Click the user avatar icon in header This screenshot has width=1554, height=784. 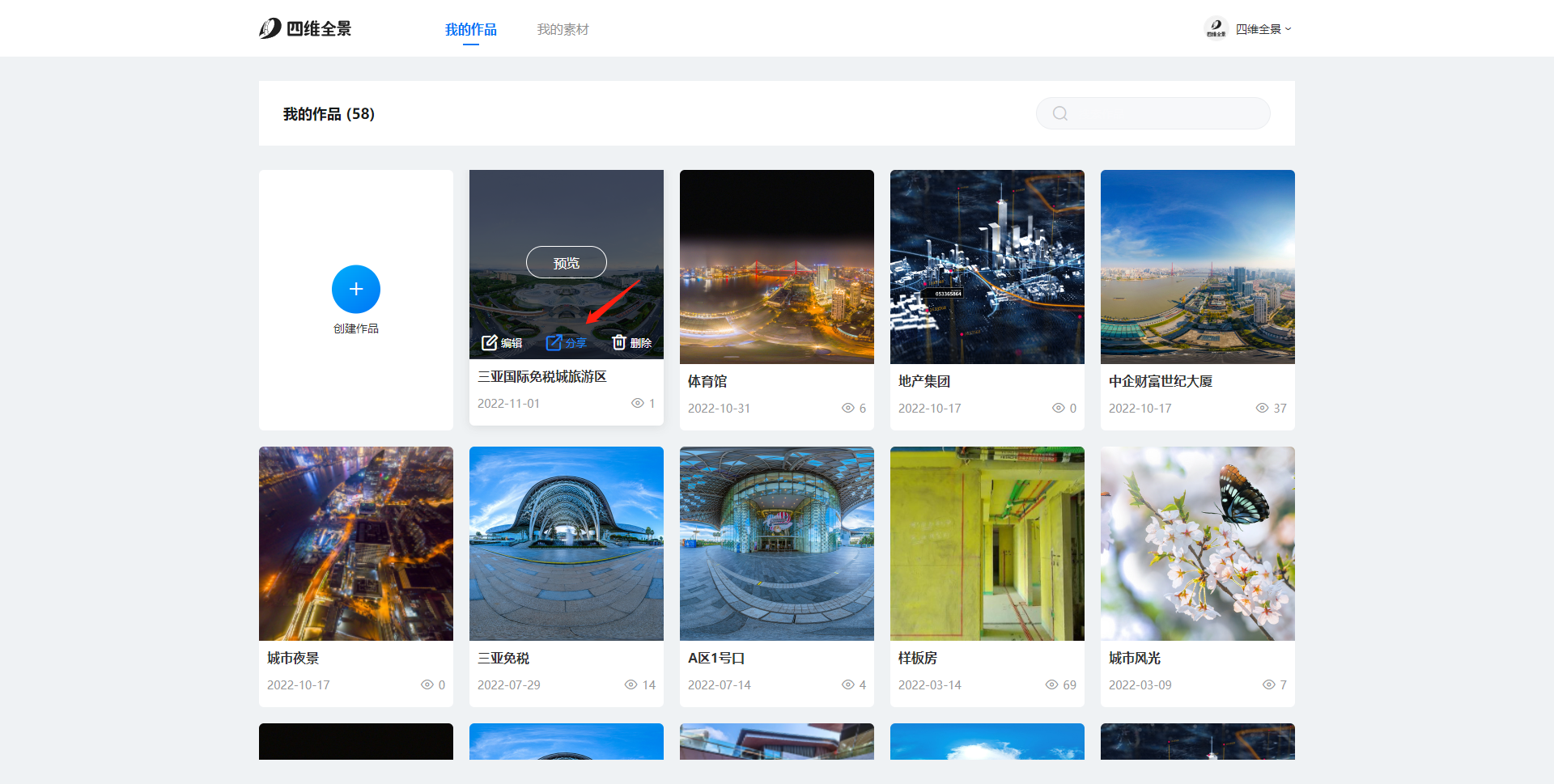1216,28
